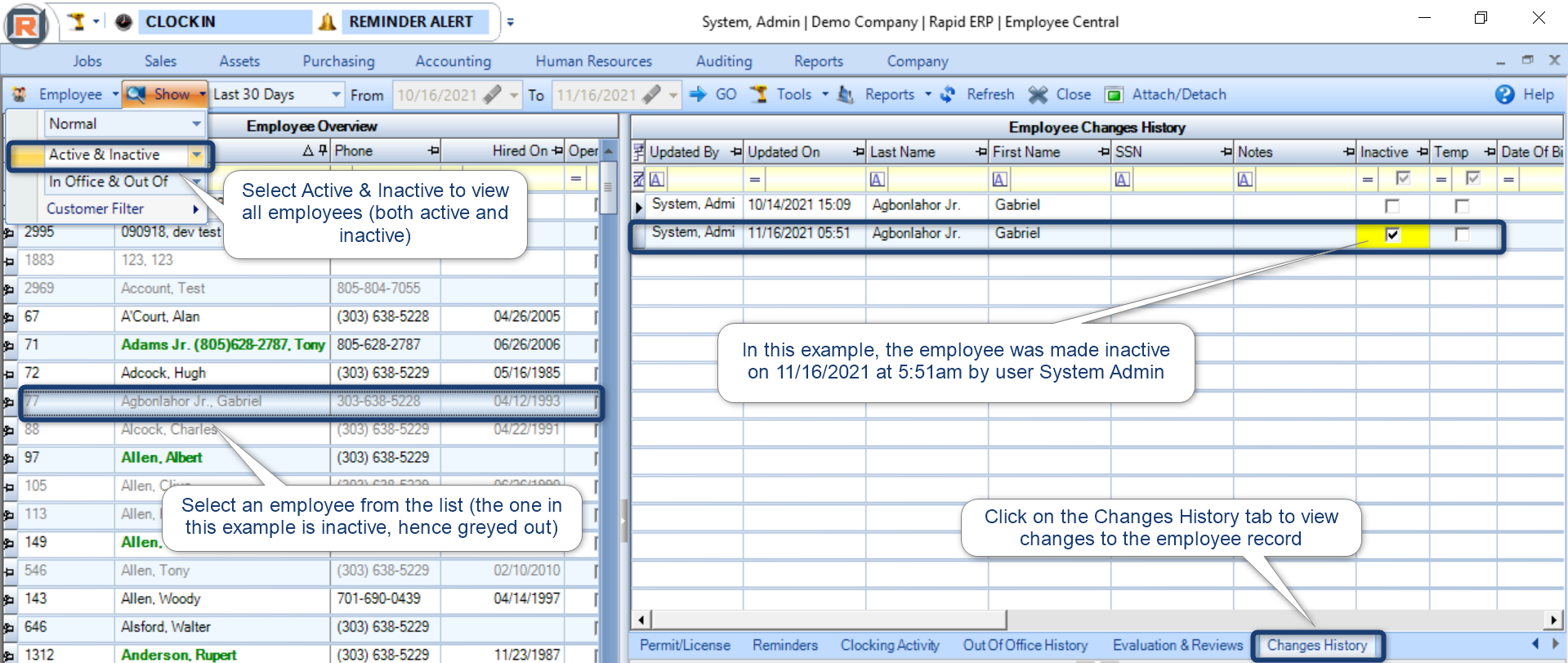
Task: Click the blue Help question mark icon
Action: (1505, 95)
